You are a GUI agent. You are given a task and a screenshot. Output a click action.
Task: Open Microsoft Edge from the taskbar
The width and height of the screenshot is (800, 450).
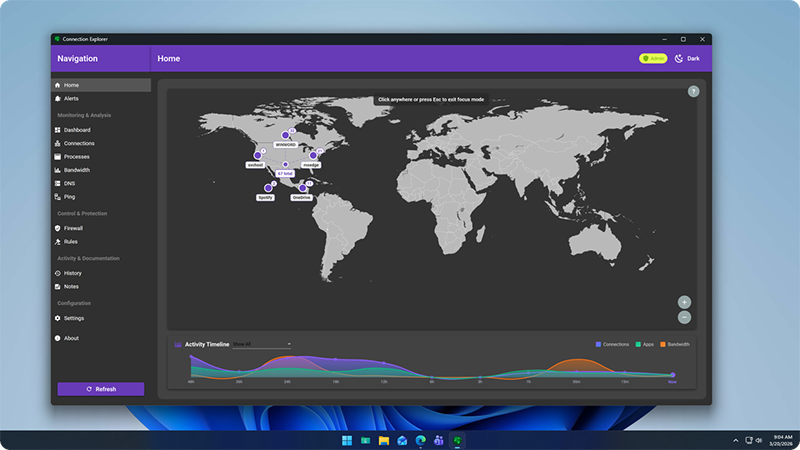click(x=420, y=440)
